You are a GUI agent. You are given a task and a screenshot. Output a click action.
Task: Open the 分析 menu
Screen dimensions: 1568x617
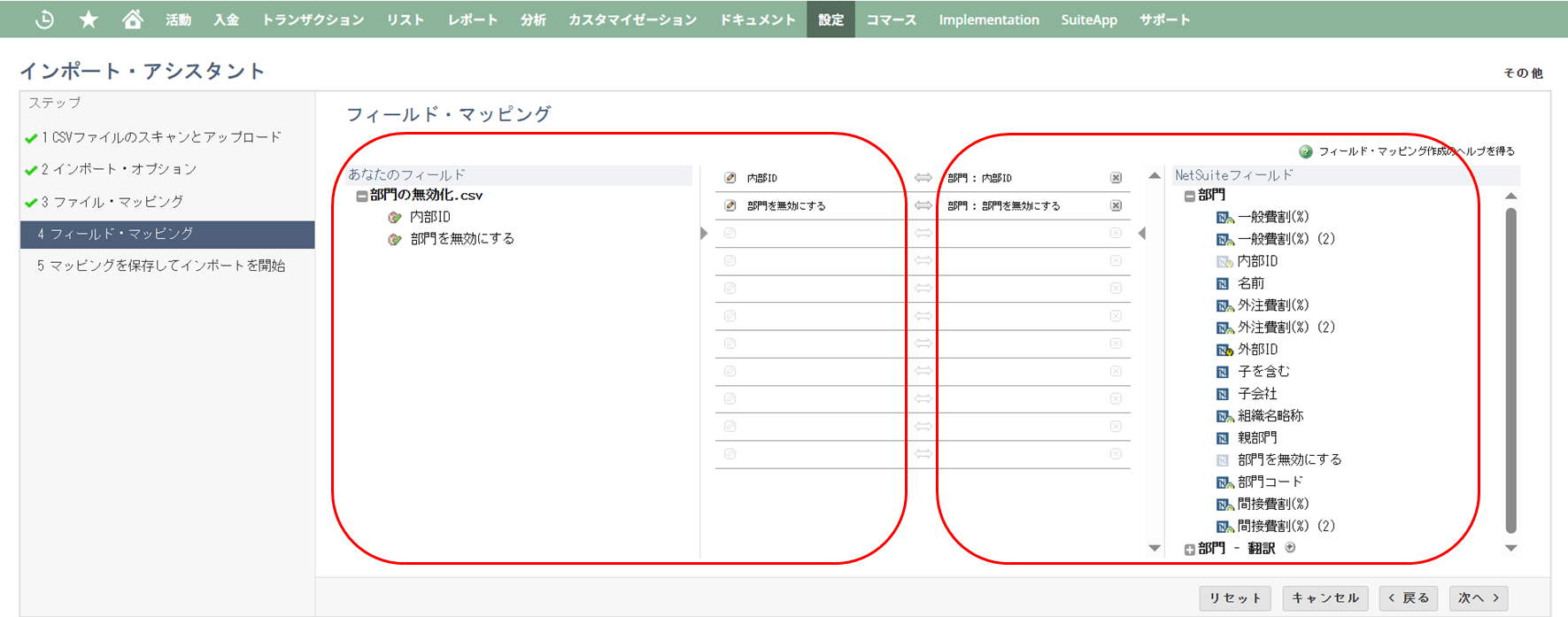pyautogui.click(x=533, y=19)
